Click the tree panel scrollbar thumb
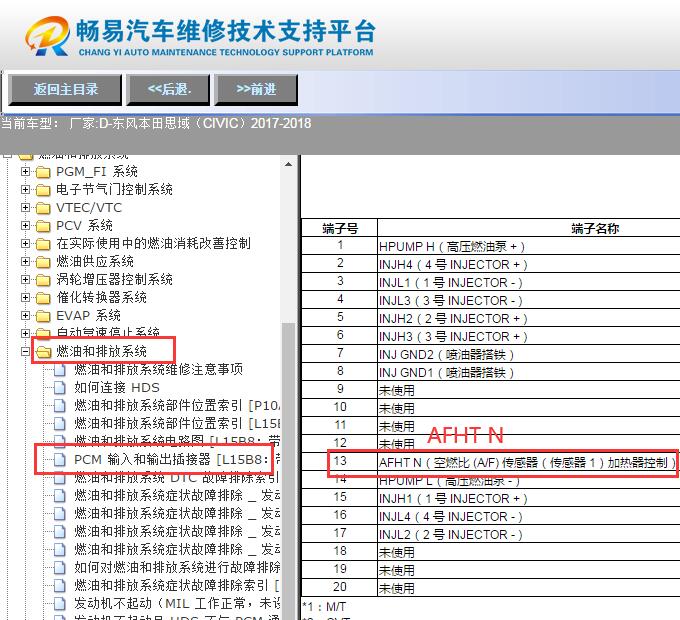This screenshot has width=680, height=620. click(x=288, y=470)
